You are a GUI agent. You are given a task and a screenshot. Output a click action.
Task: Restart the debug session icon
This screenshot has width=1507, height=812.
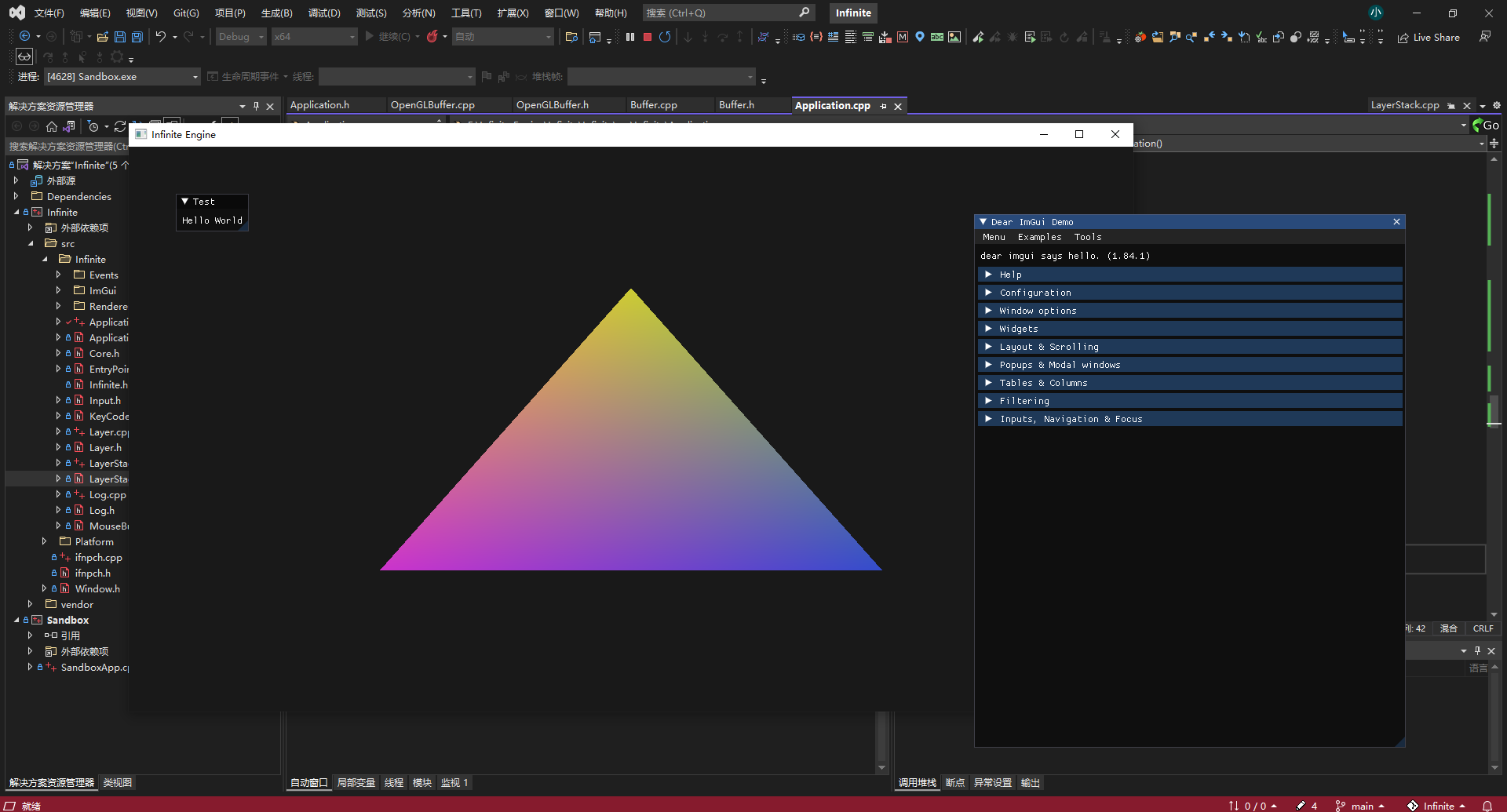click(665, 37)
